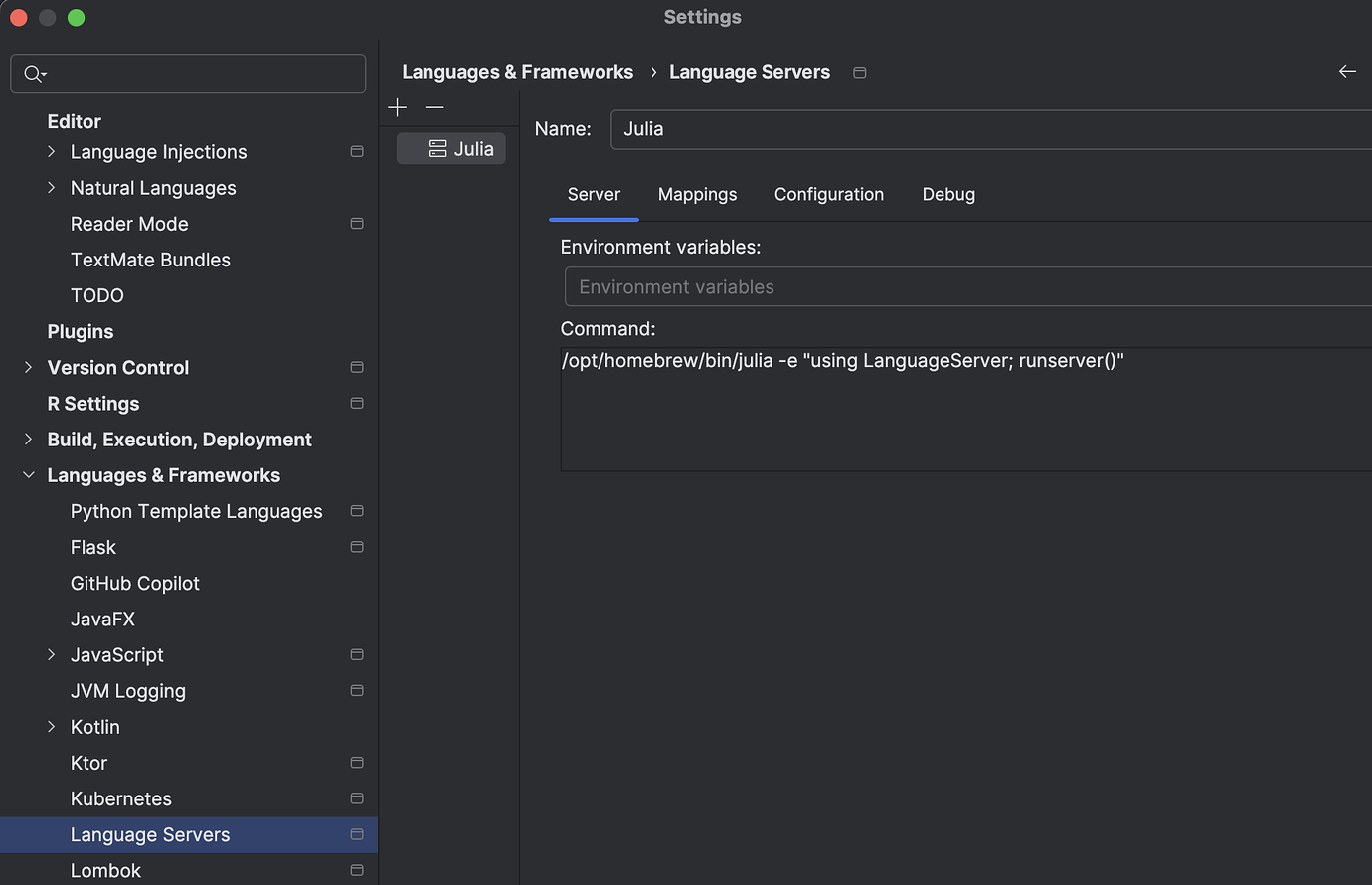Click the settings indicator icon beside Language Servers
This screenshot has height=885, width=1372.
tap(356, 834)
